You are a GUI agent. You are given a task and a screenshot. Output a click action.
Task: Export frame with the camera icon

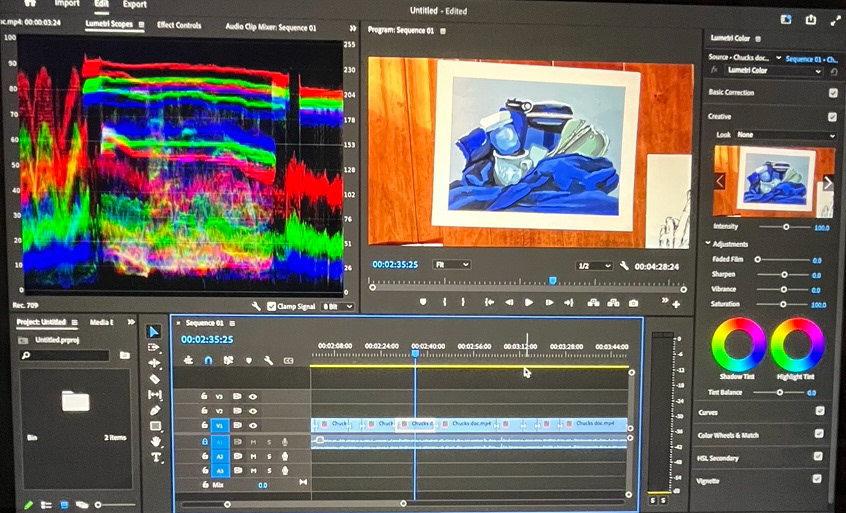[634, 303]
